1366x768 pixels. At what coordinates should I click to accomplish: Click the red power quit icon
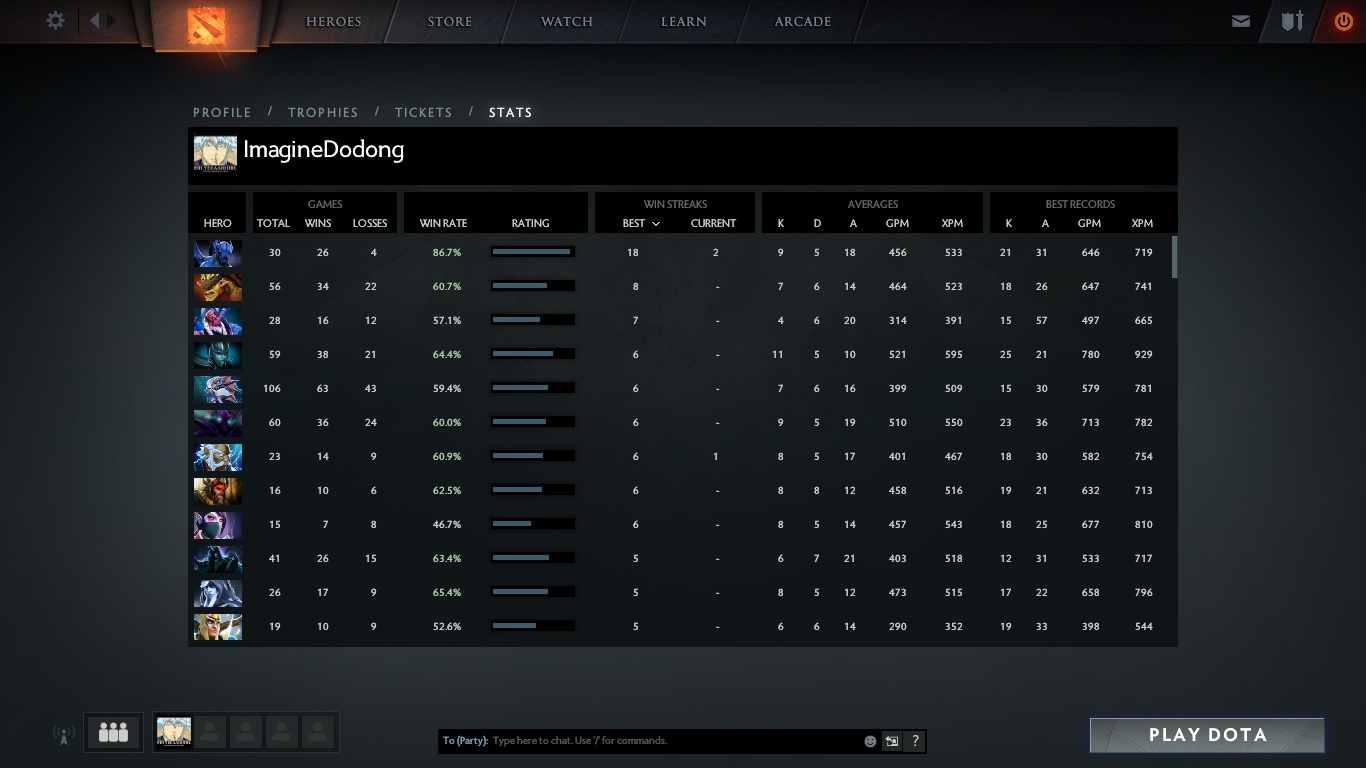pyautogui.click(x=1344, y=21)
